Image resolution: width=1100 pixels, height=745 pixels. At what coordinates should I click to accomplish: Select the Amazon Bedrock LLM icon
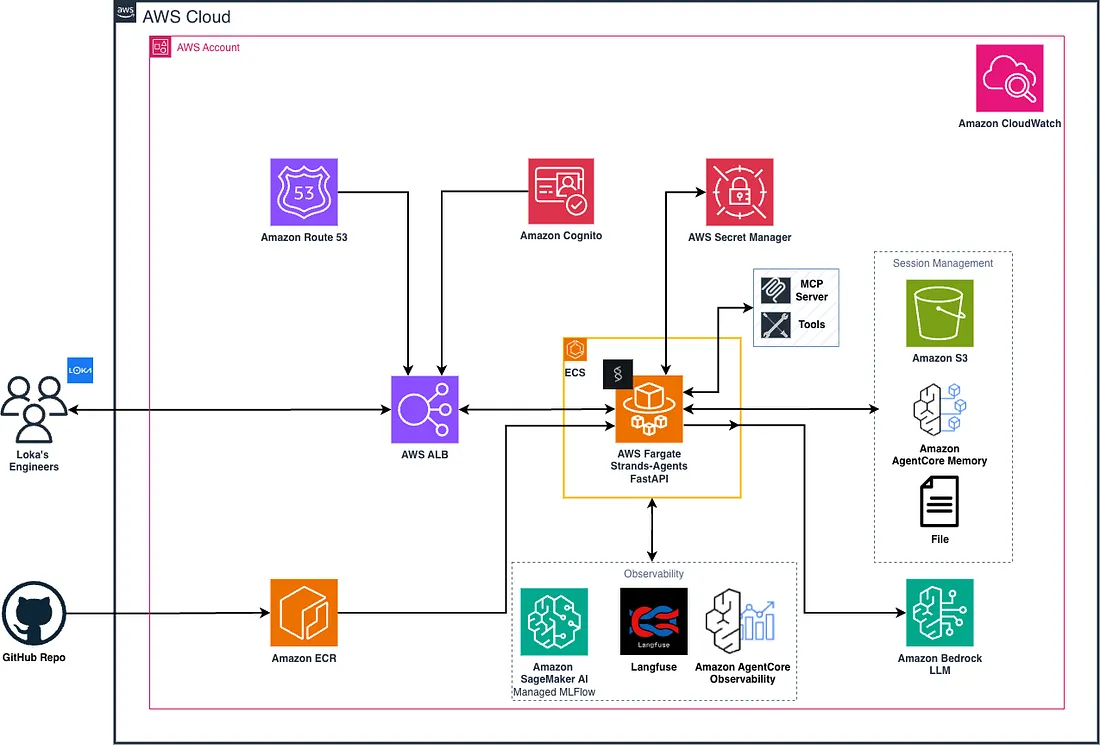tap(939, 612)
